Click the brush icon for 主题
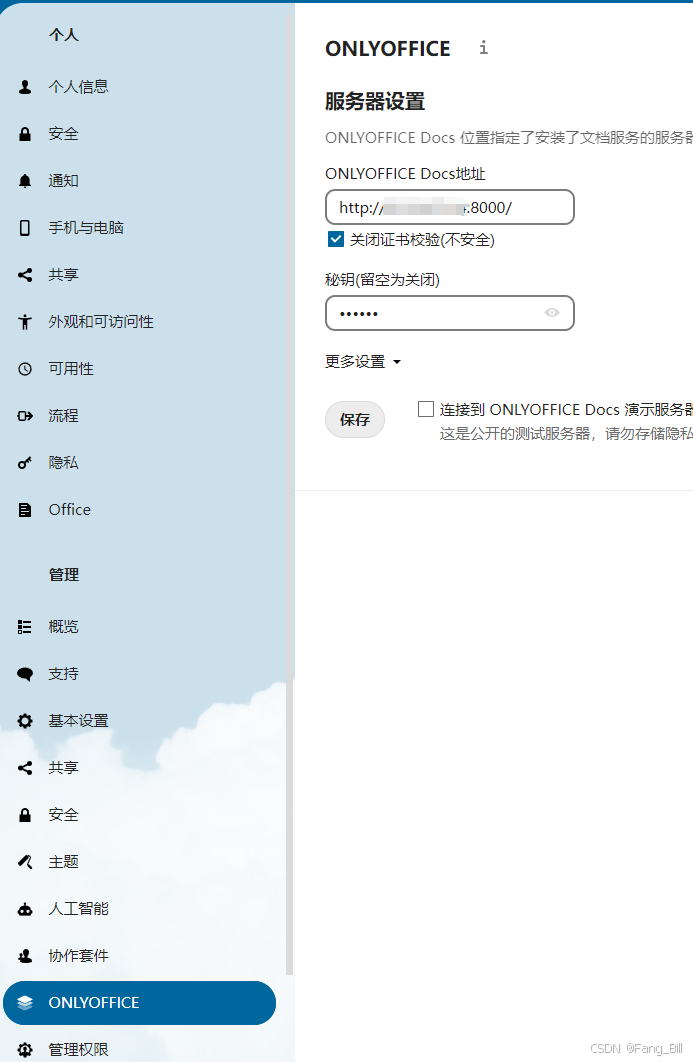693x1062 pixels. click(25, 862)
